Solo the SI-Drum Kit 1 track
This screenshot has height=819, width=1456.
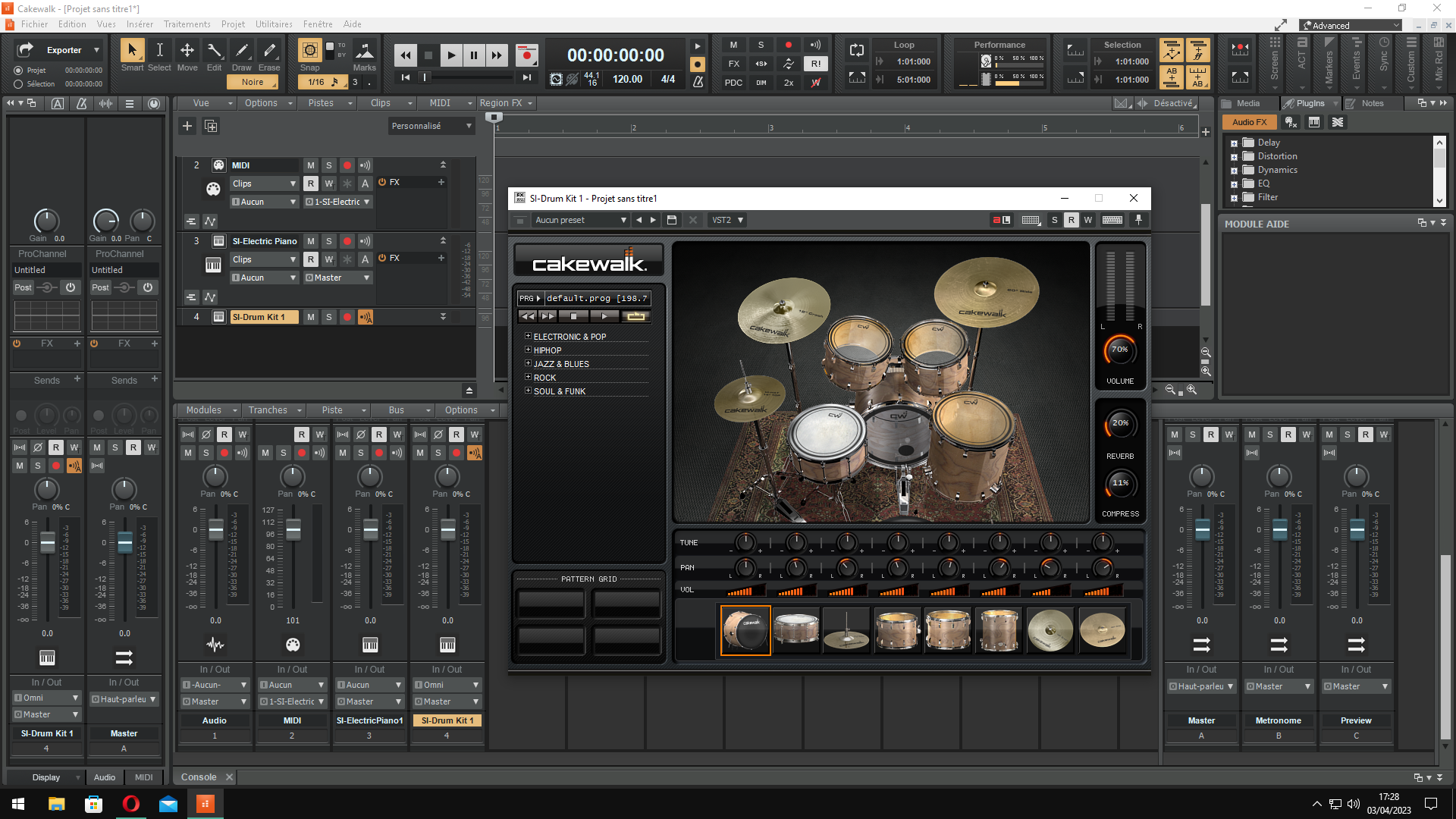click(x=328, y=317)
